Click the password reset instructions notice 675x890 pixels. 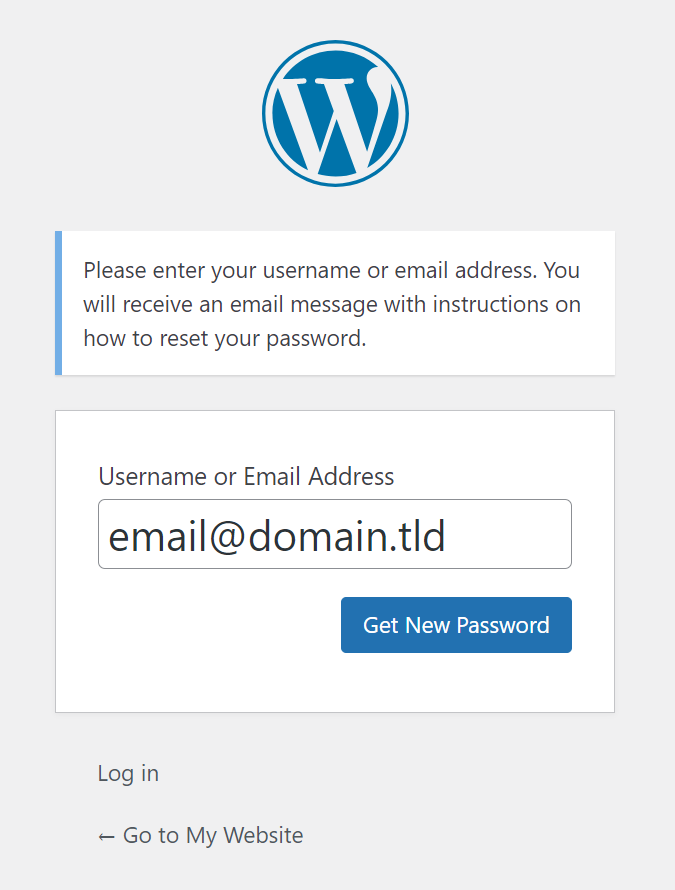click(x=335, y=304)
